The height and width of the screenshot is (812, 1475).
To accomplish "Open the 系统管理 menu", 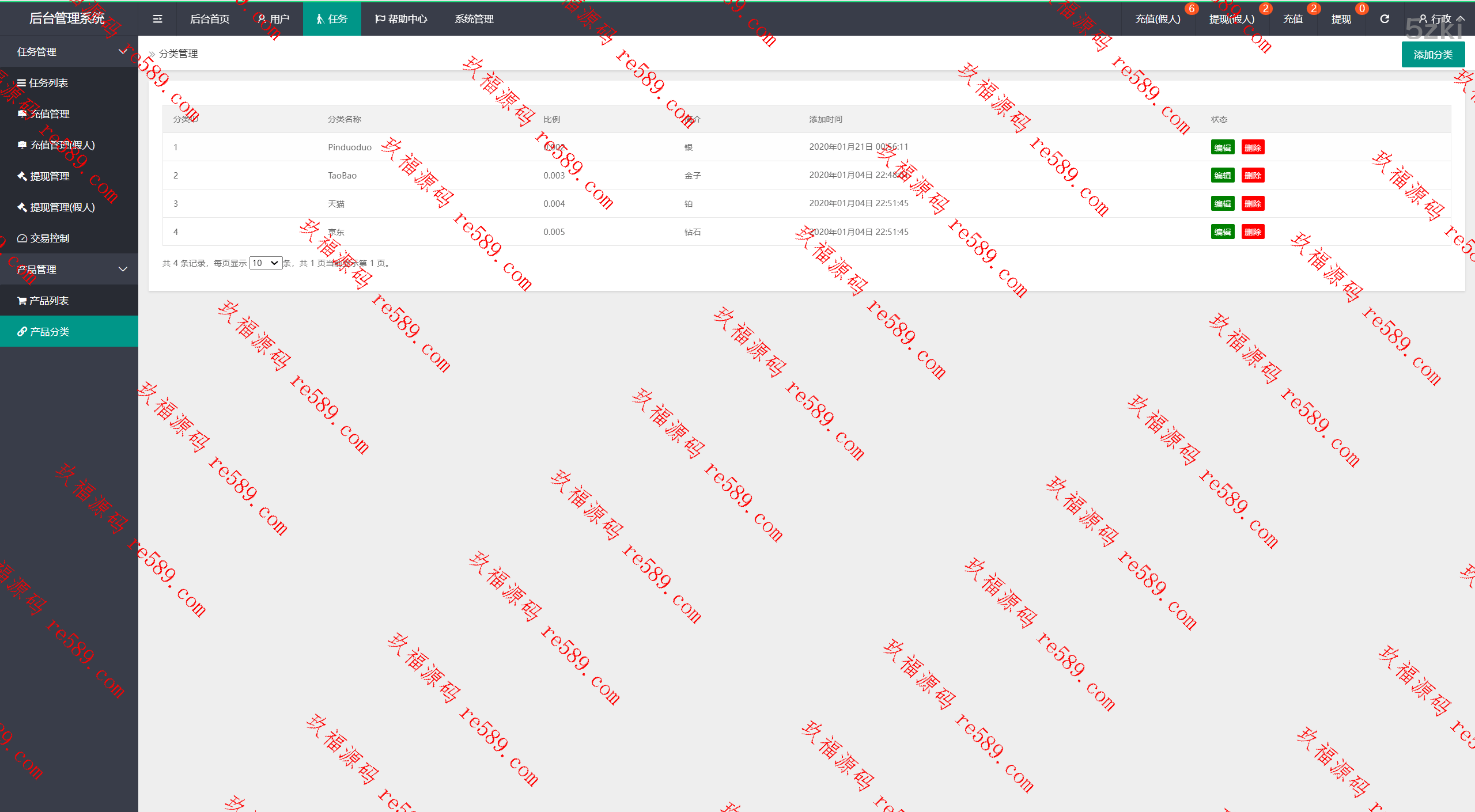I will (x=474, y=19).
